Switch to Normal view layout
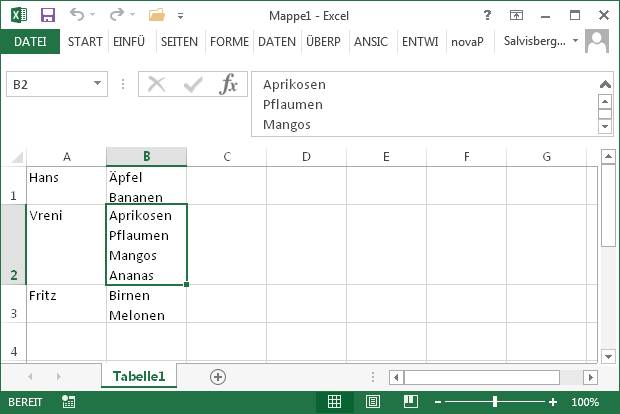Screen dimensions: 620x414 [335, 402]
